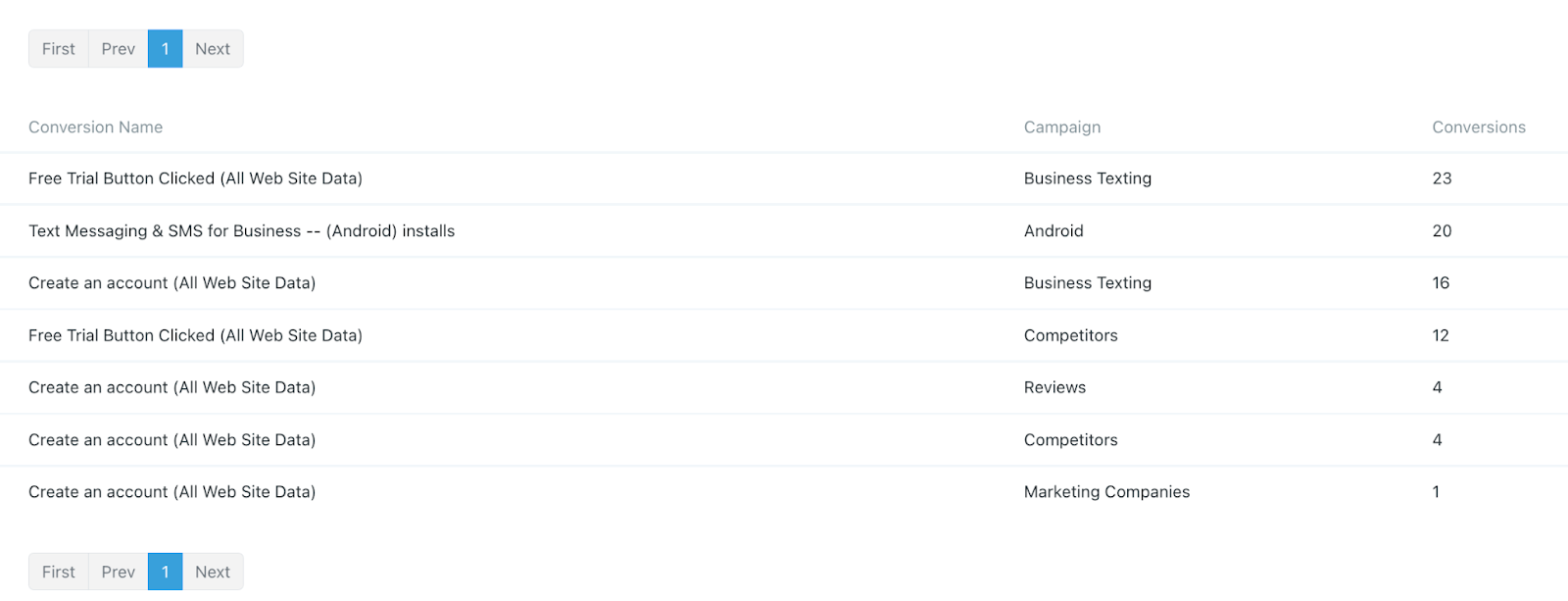The height and width of the screenshot is (601, 1568).
Task: Select the Text Messaging & SMS for Business row
Action: (x=242, y=231)
